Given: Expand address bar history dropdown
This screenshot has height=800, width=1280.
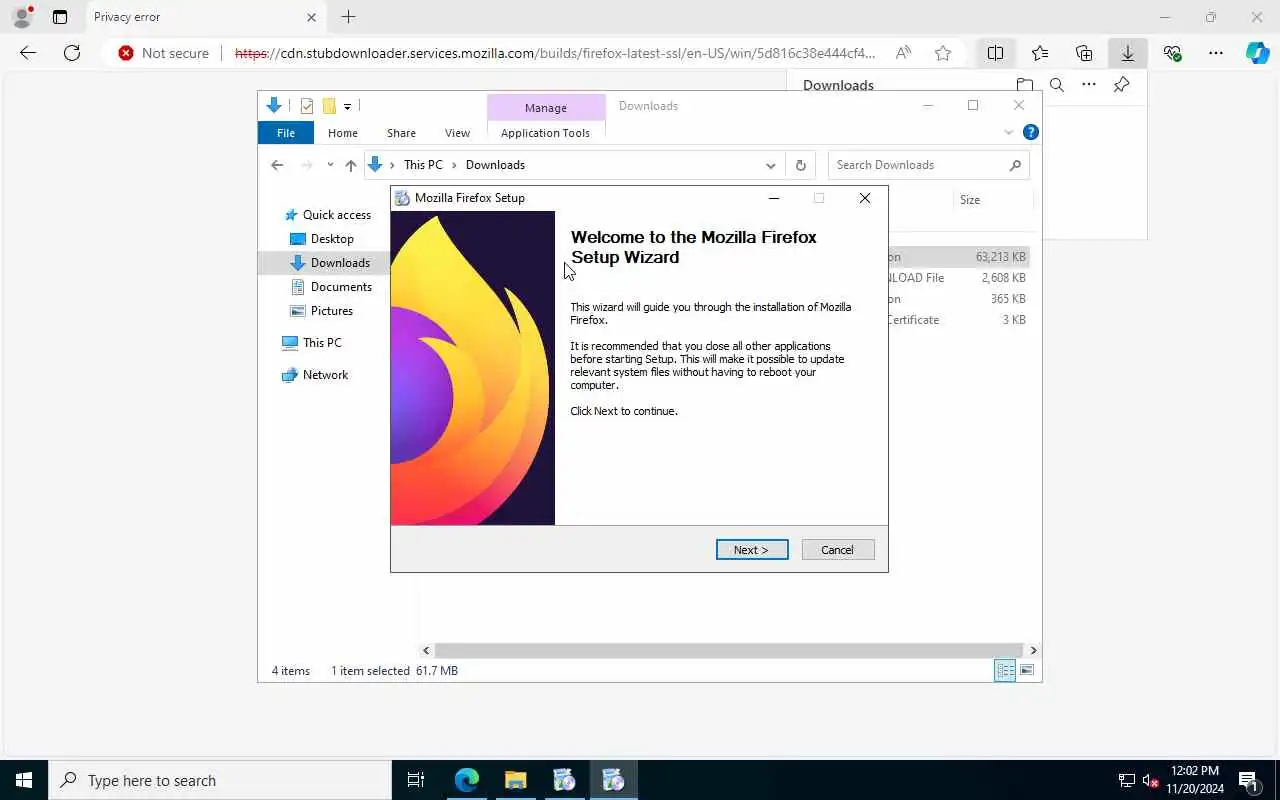Looking at the screenshot, I should pyautogui.click(x=771, y=165).
